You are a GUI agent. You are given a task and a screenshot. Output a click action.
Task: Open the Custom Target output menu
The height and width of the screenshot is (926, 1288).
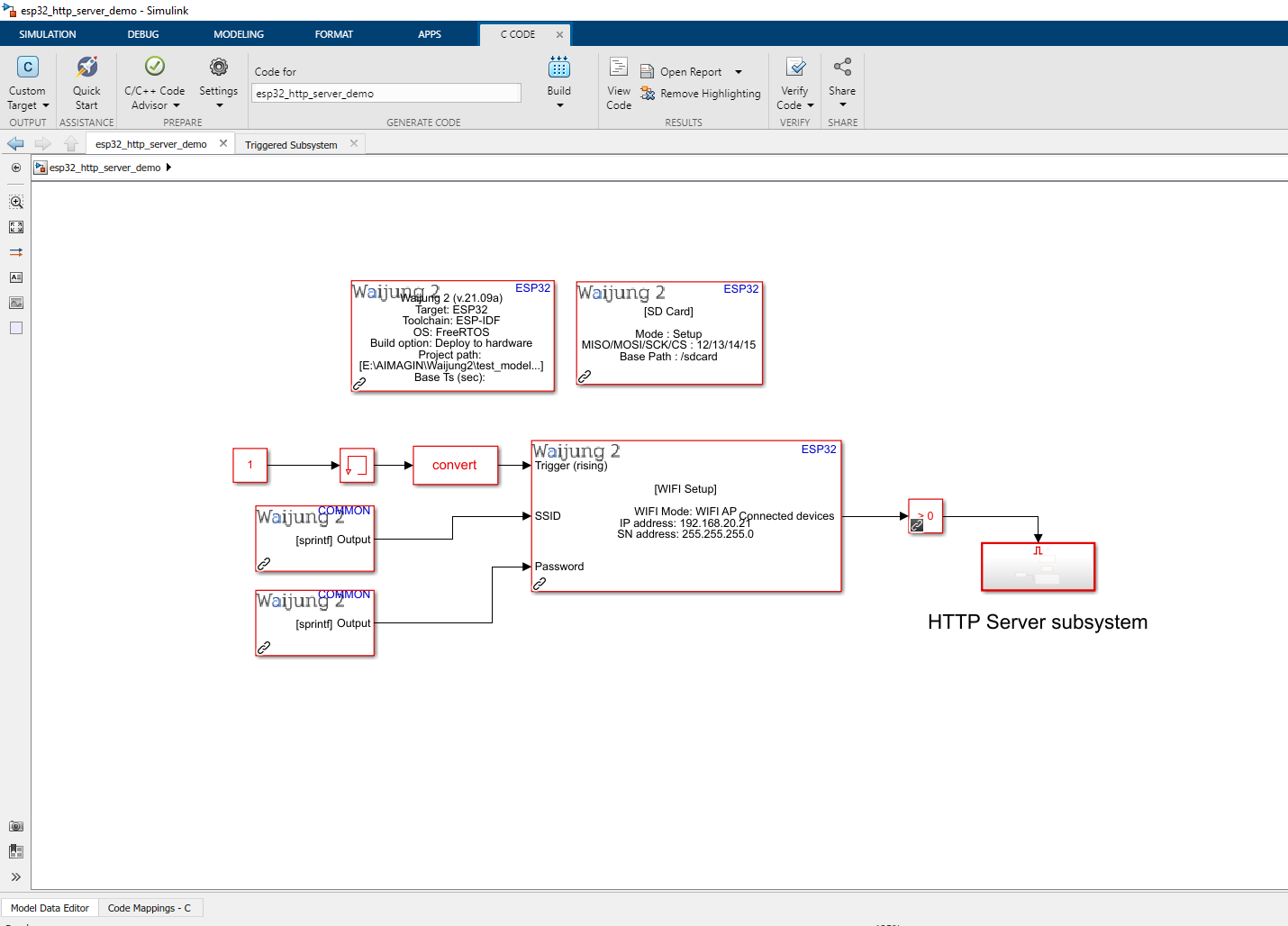click(x=28, y=83)
